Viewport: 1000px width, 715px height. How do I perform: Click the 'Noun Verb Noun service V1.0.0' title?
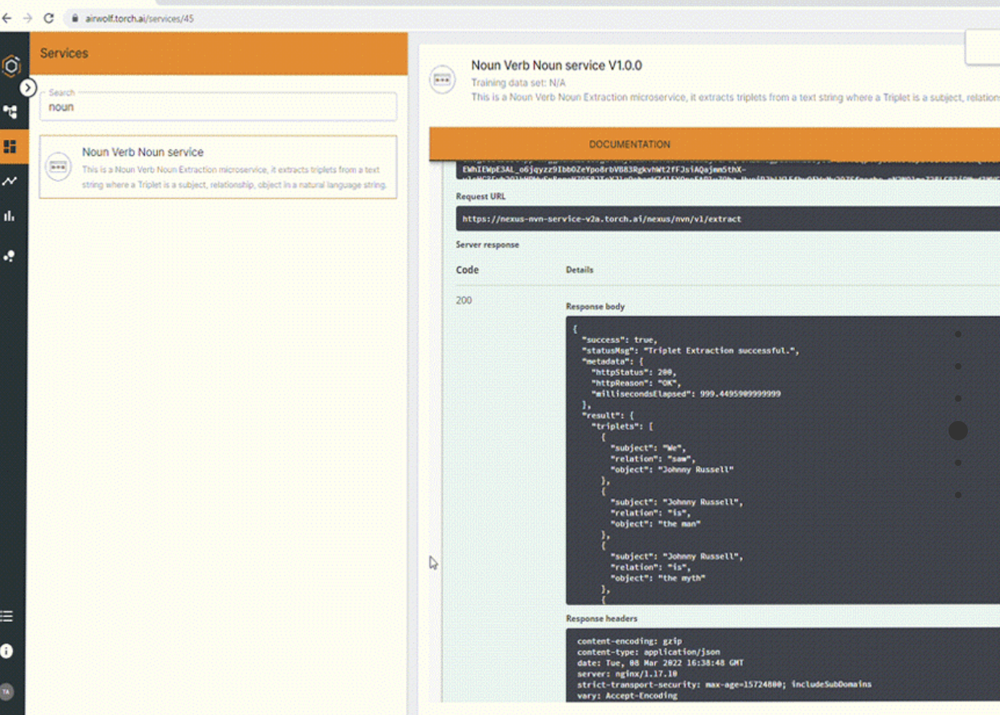tap(556, 65)
